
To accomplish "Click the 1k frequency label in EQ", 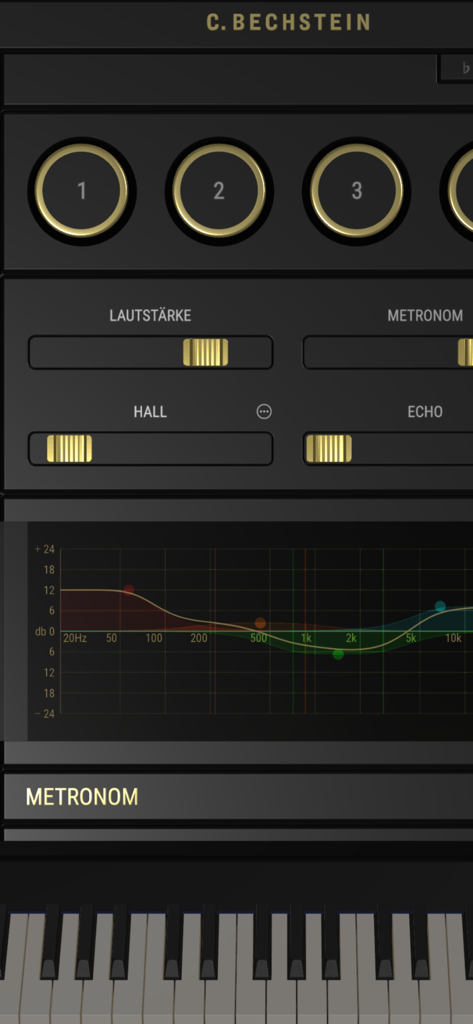I will [x=306, y=638].
